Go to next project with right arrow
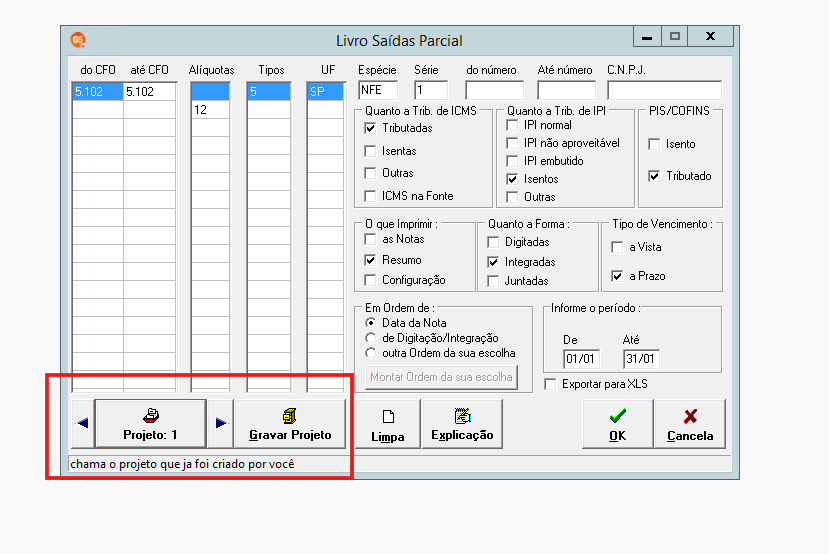The image size is (829, 554). pos(221,423)
